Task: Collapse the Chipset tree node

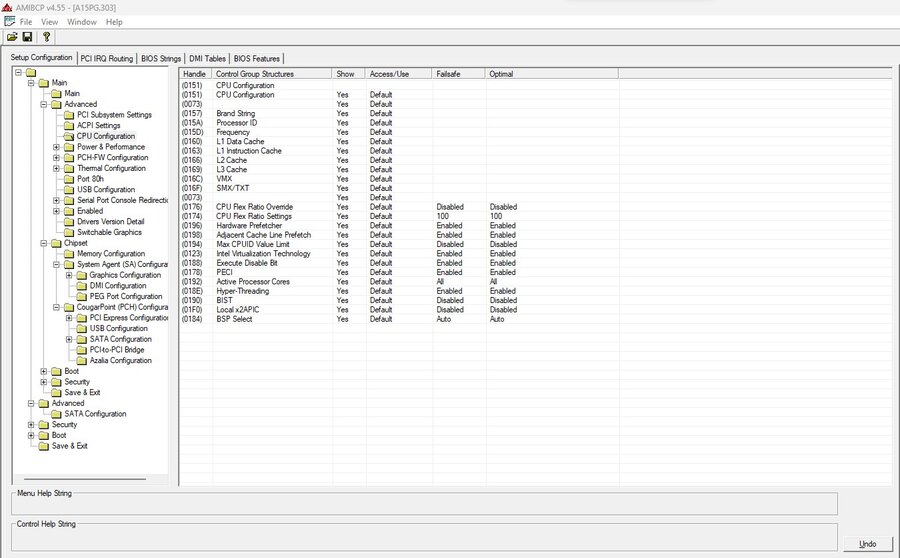Action: (x=44, y=243)
